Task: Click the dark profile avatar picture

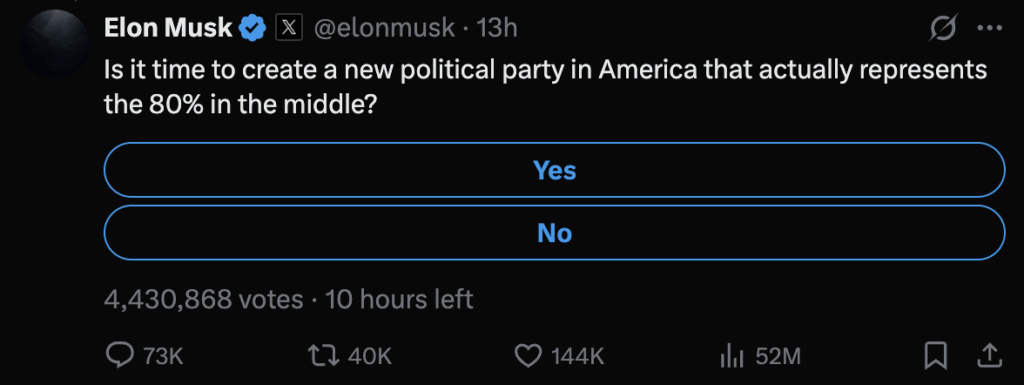Action: point(55,43)
